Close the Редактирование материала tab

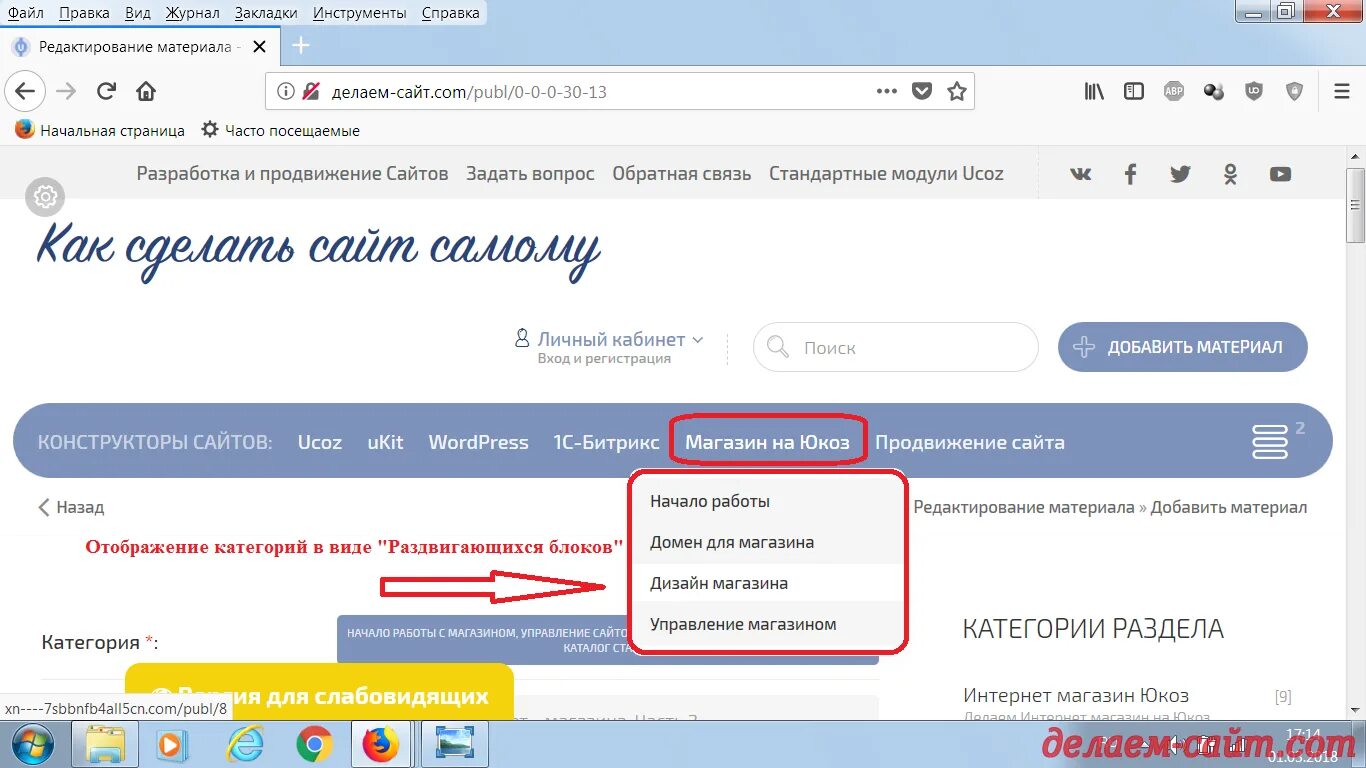click(x=260, y=47)
